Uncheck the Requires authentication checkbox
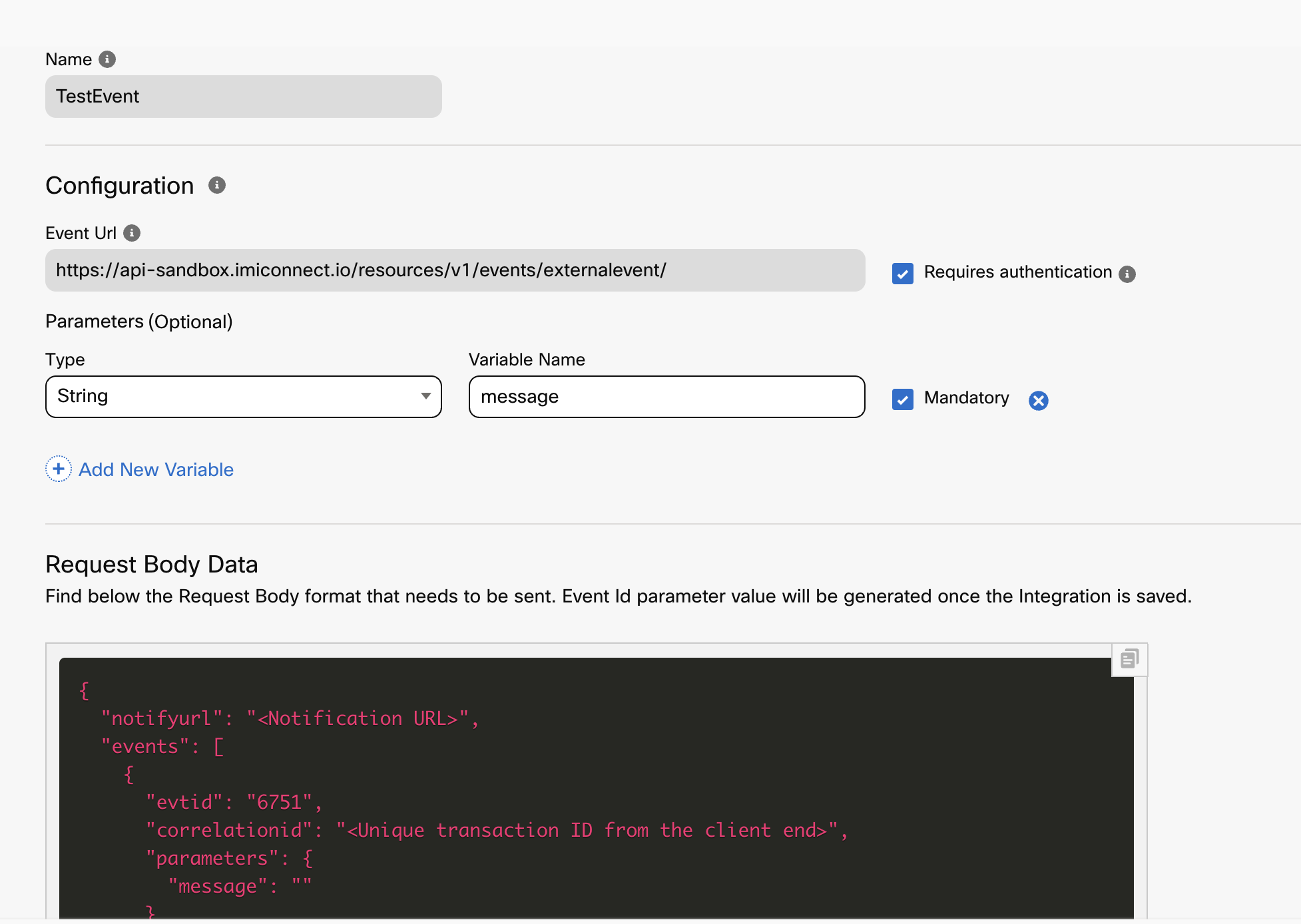1301x924 pixels. click(x=903, y=274)
